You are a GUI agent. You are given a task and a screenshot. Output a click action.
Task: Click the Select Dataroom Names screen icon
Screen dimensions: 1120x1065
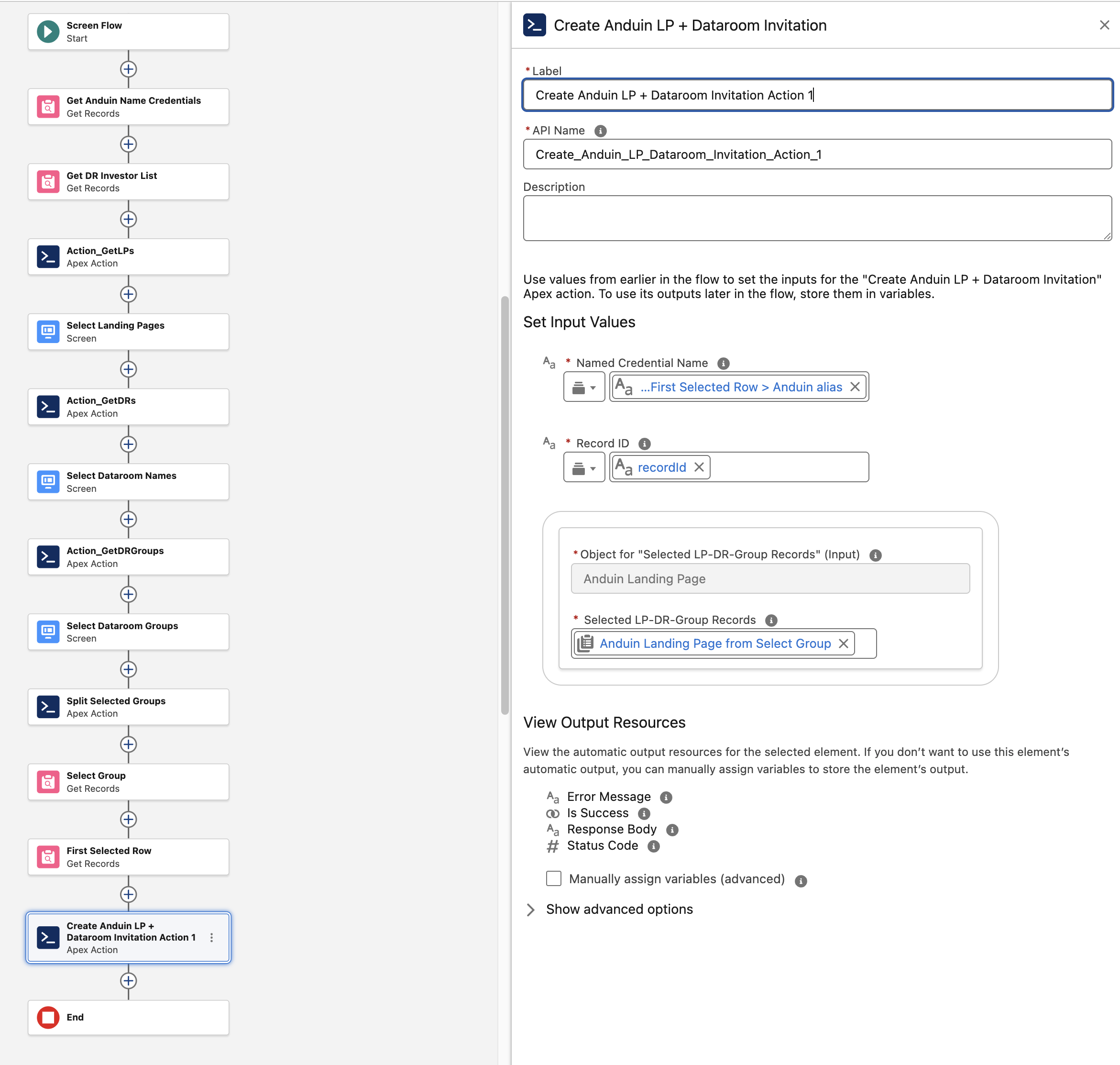[48, 482]
